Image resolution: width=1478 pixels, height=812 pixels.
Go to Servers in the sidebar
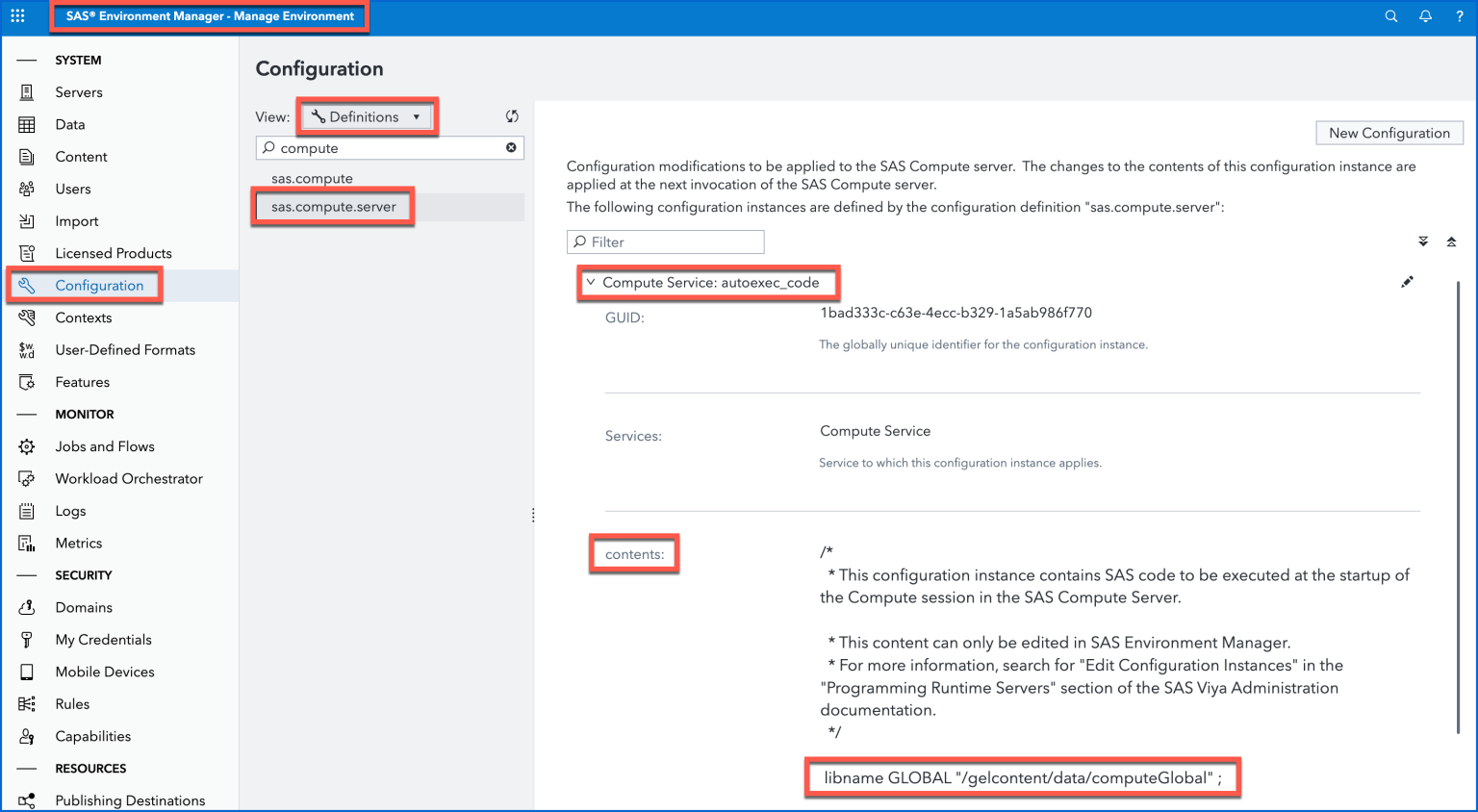(79, 92)
